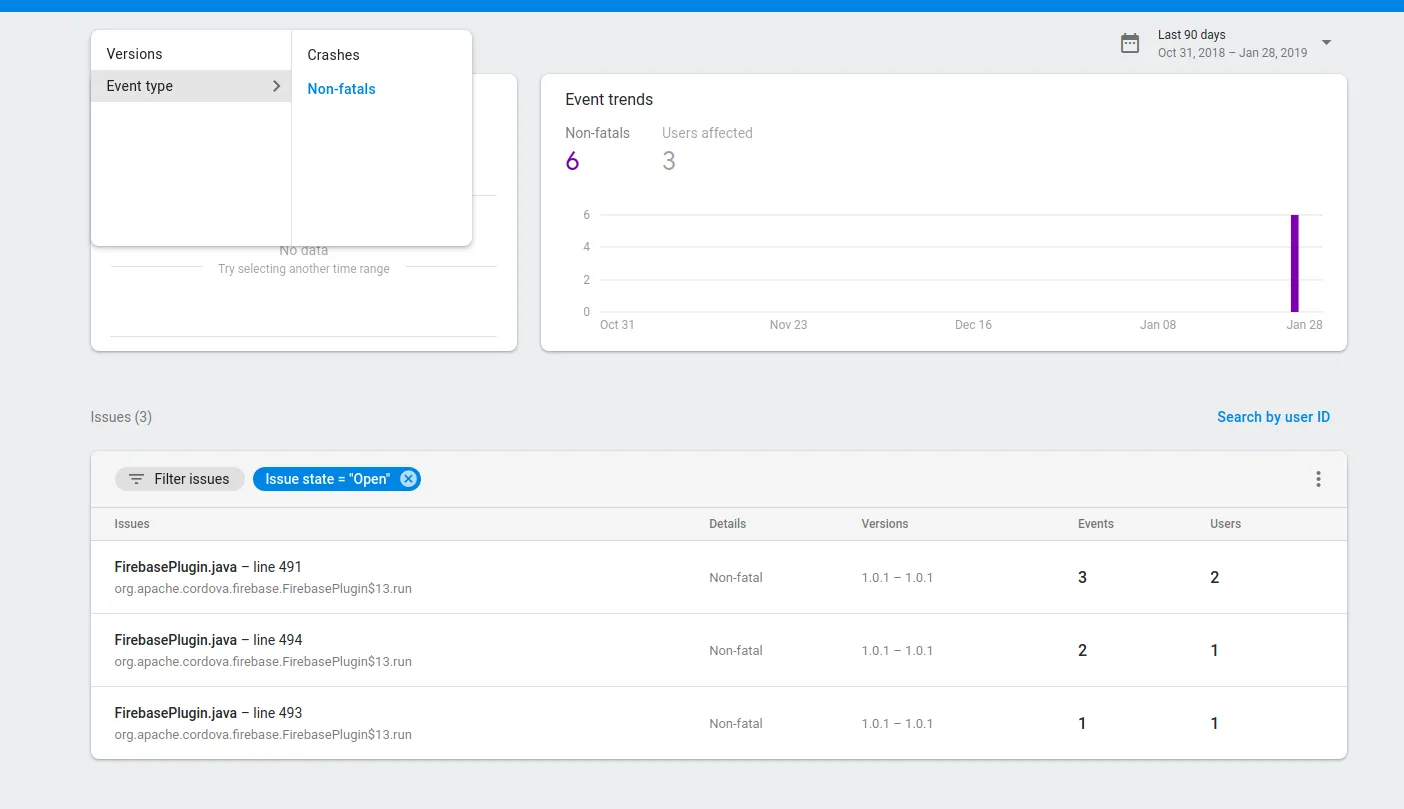The width and height of the screenshot is (1404, 809).
Task: Select the Users affected metric
Action: point(707,149)
